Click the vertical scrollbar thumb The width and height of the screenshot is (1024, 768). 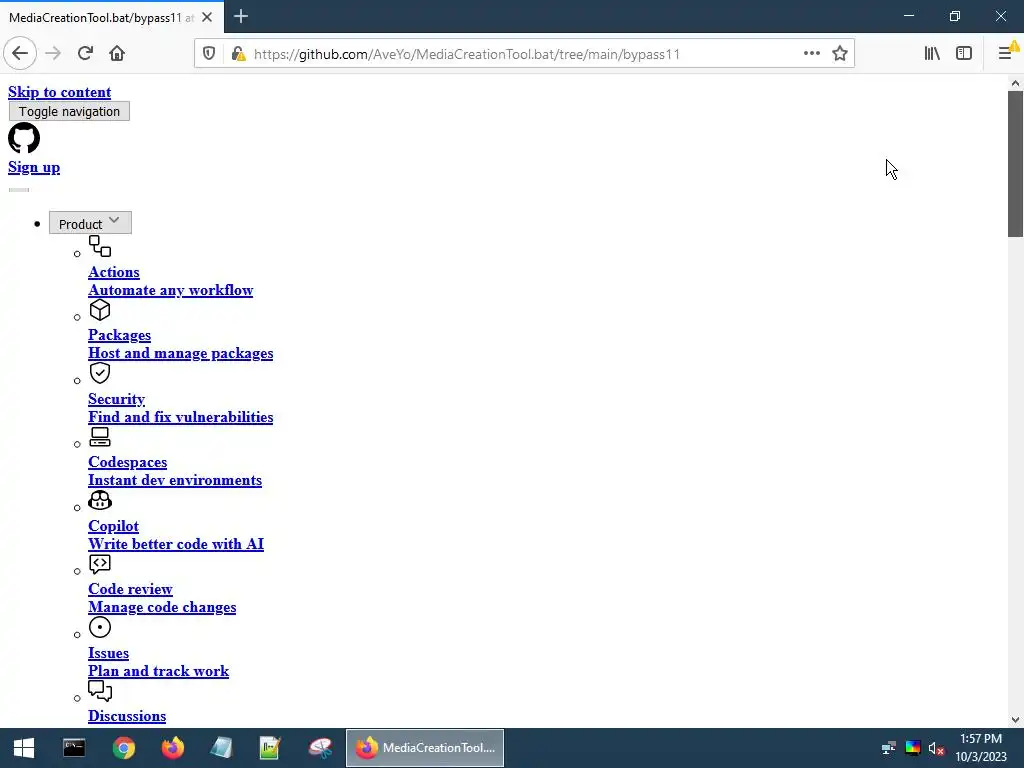[x=1015, y=164]
